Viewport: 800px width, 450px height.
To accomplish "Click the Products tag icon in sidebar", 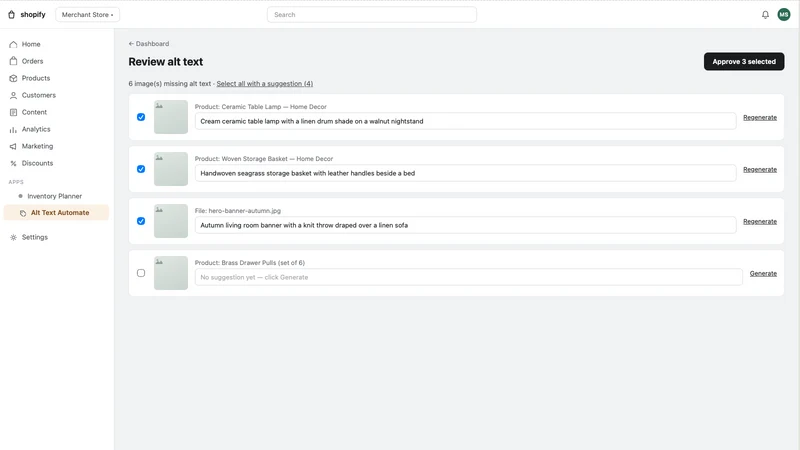I will (13, 78).
